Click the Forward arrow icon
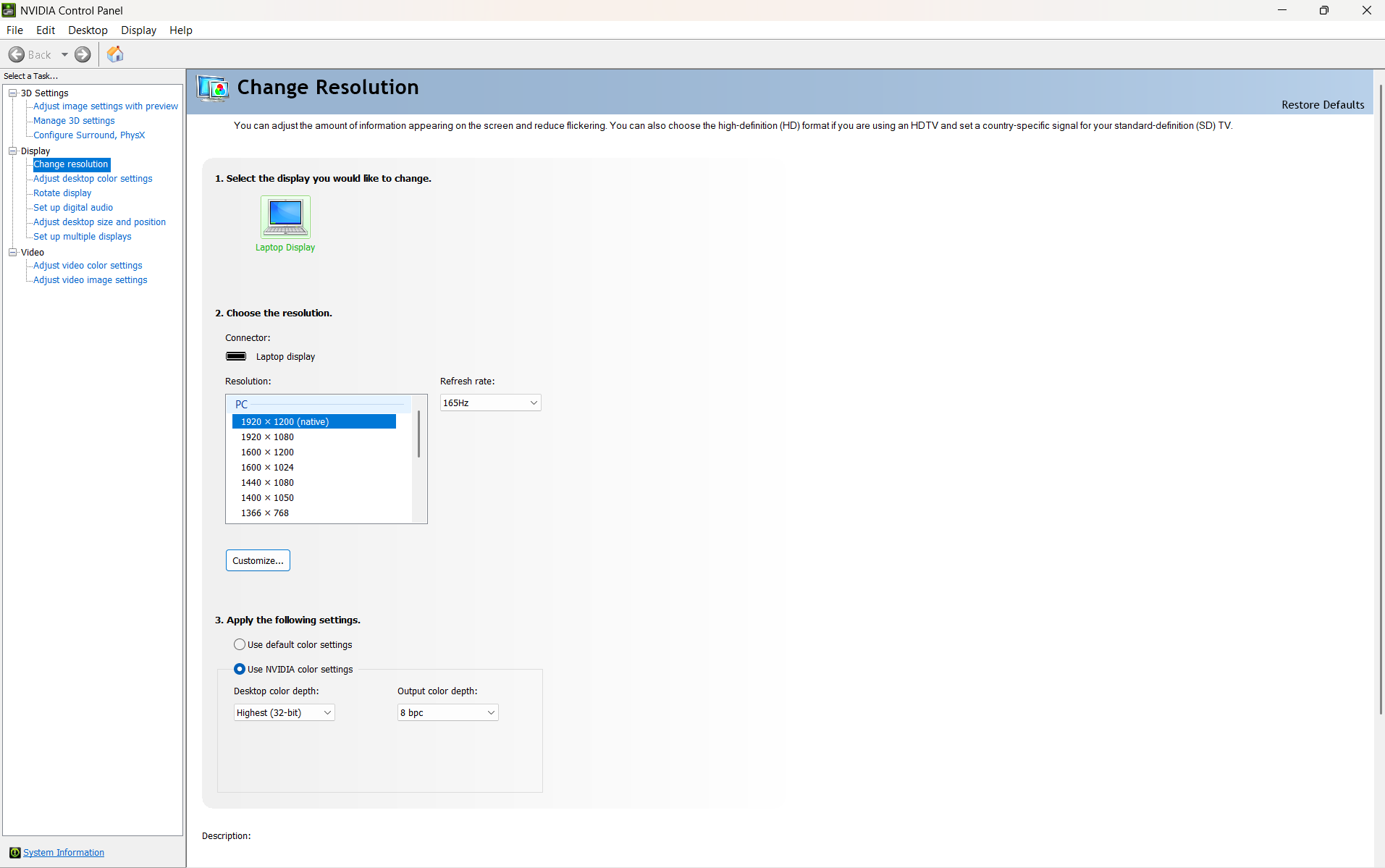The width and height of the screenshot is (1385, 868). (x=83, y=54)
